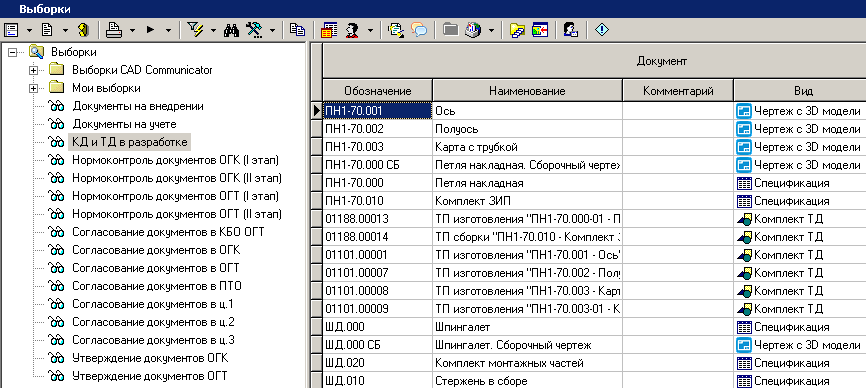This screenshot has width=866, height=388.
Task: Click the copy documents icon
Action: pos(297,30)
